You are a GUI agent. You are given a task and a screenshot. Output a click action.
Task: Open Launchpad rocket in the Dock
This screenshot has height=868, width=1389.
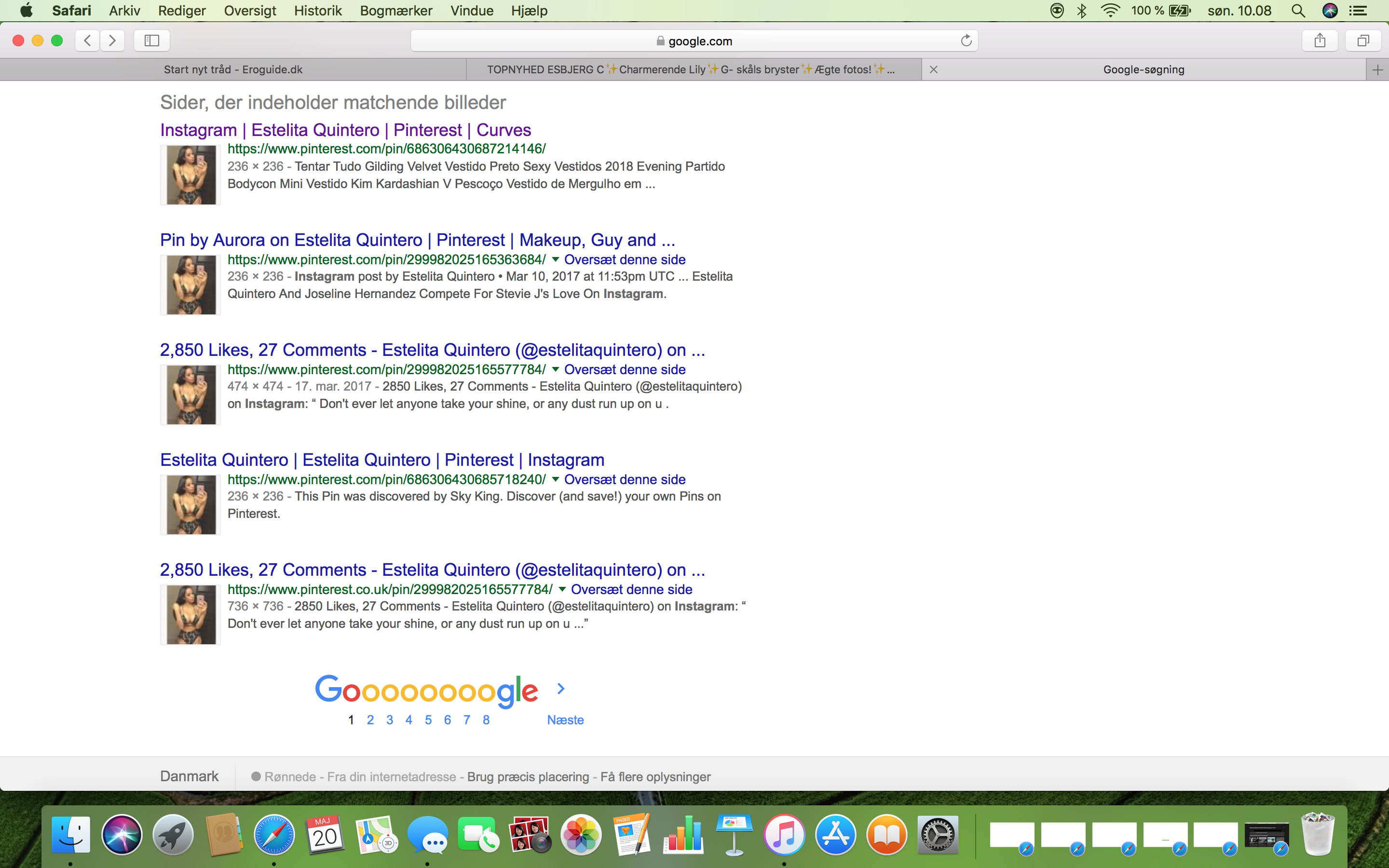tap(173, 834)
